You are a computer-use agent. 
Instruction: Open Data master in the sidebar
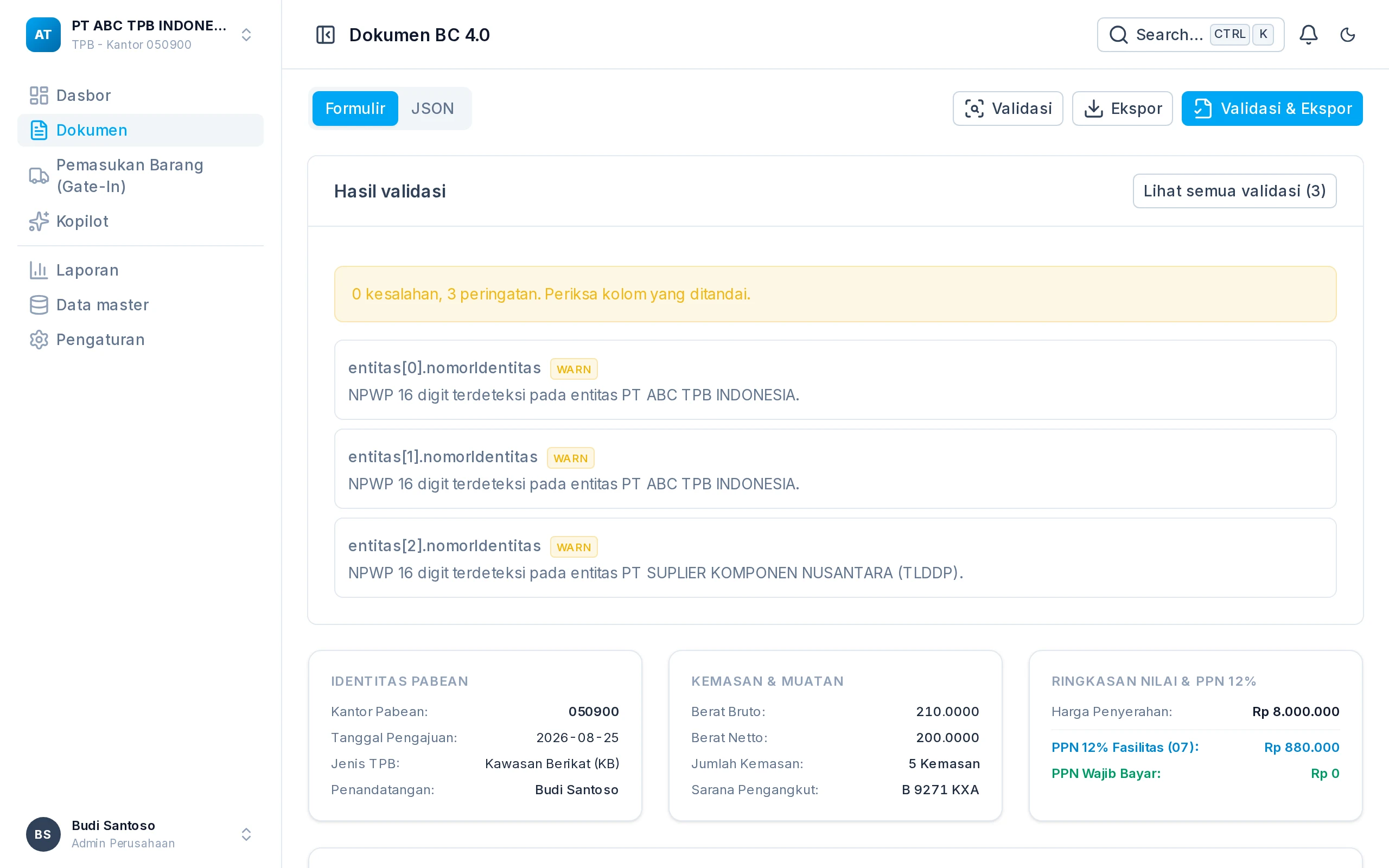point(140,305)
